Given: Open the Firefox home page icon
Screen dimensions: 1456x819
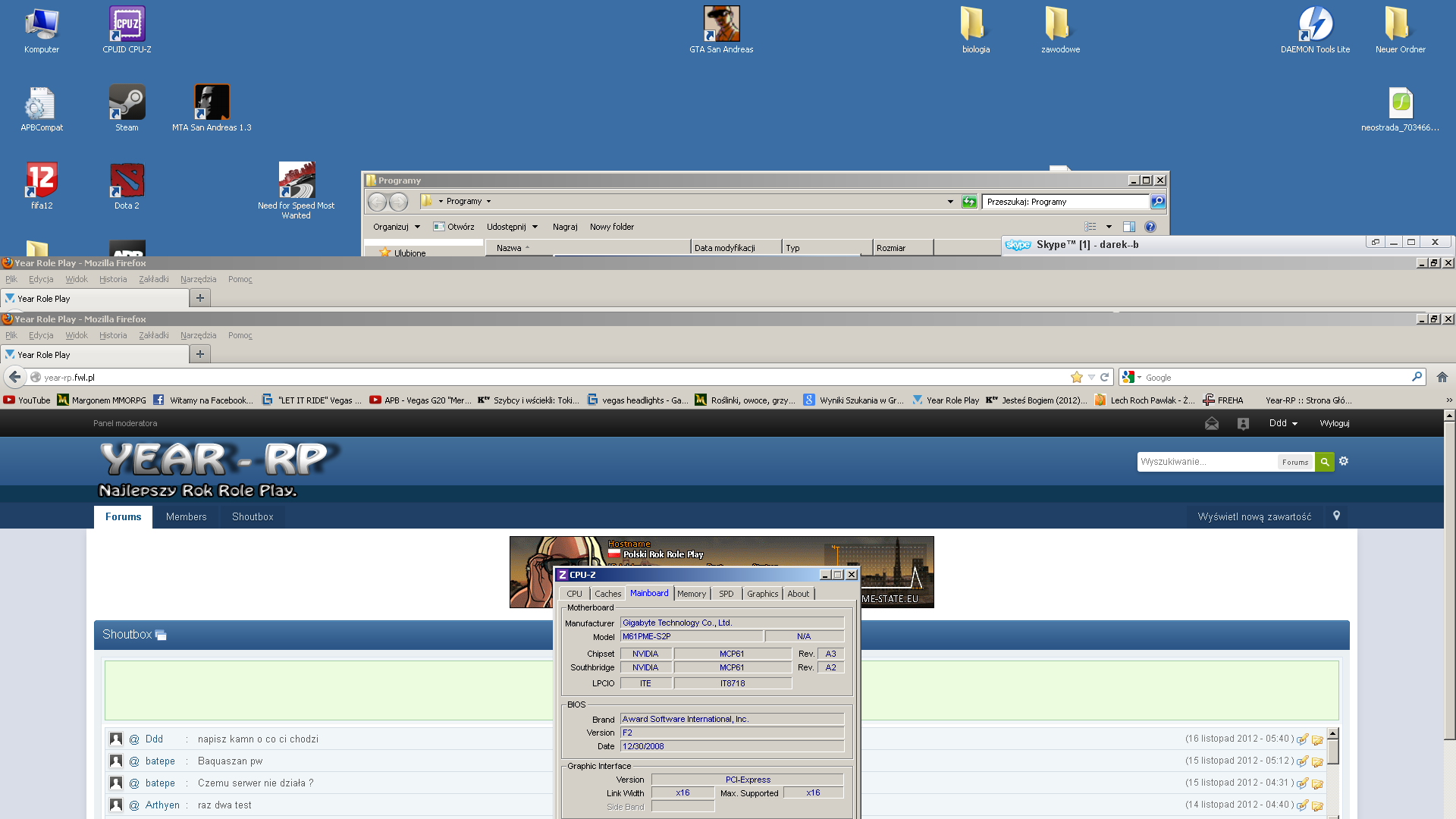Looking at the screenshot, I should pos(1442,378).
